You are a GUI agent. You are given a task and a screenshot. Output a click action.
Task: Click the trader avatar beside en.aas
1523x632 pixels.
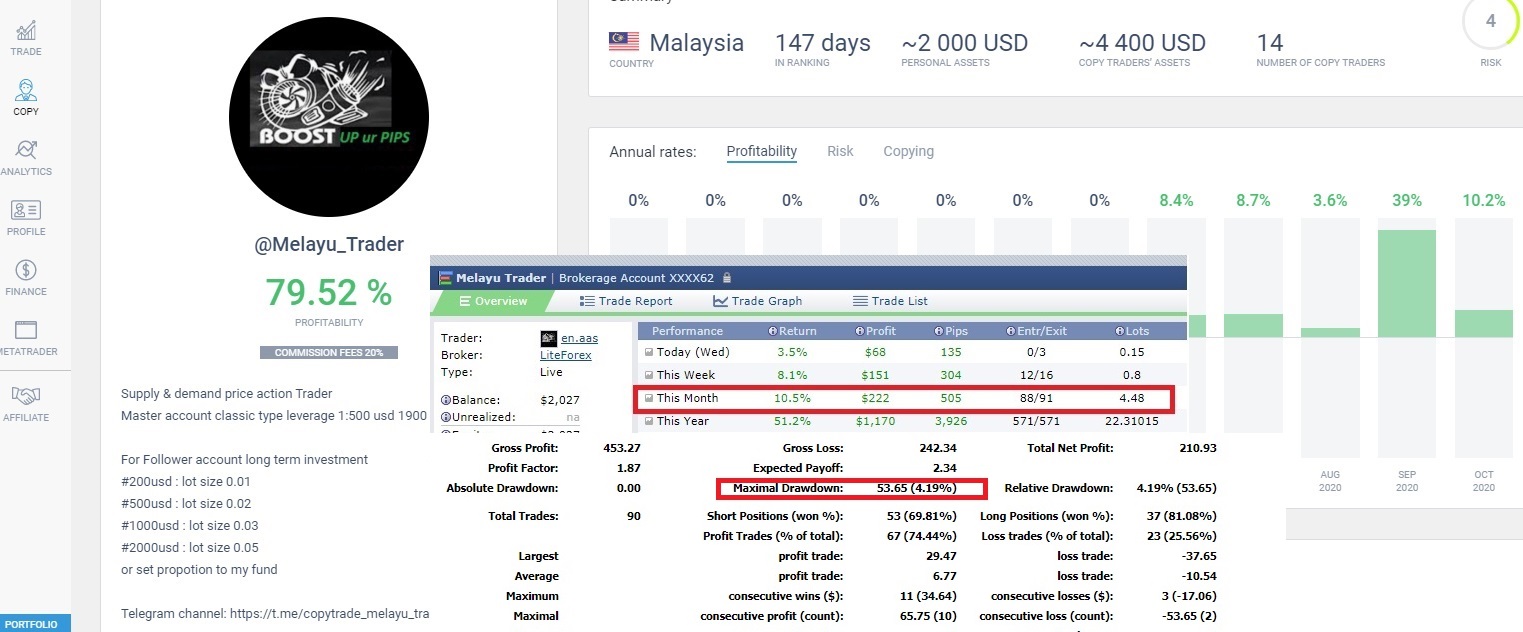coord(548,339)
